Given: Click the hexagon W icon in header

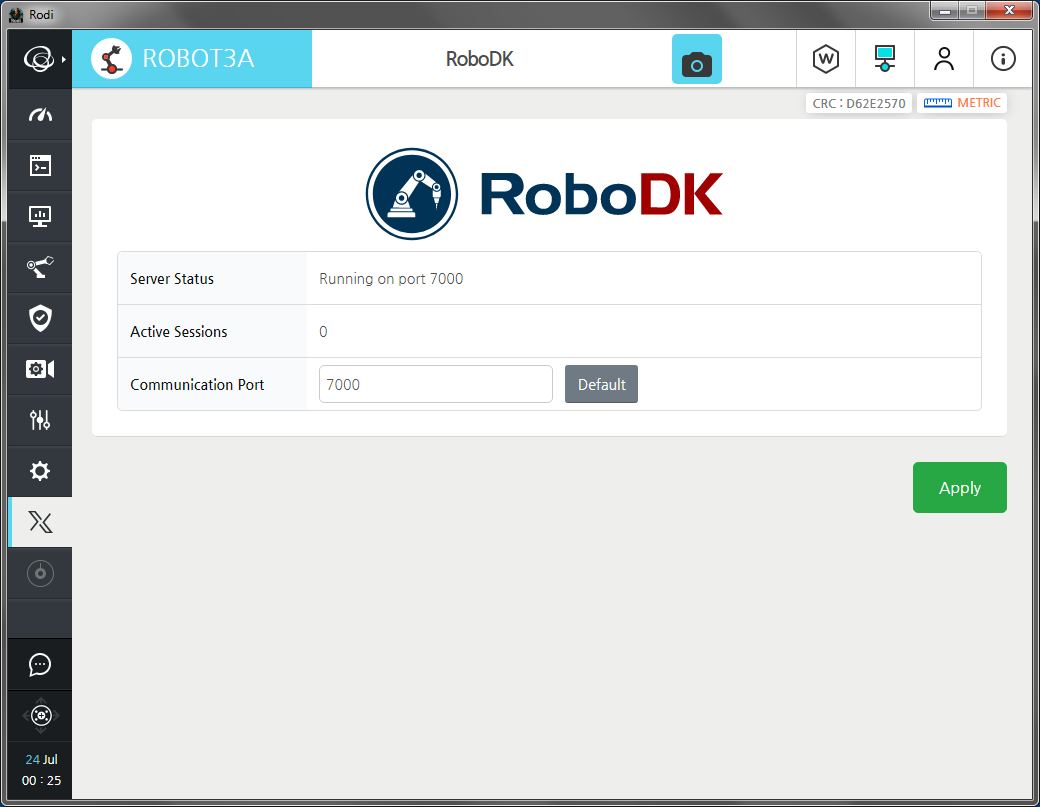Looking at the screenshot, I should click(x=826, y=59).
